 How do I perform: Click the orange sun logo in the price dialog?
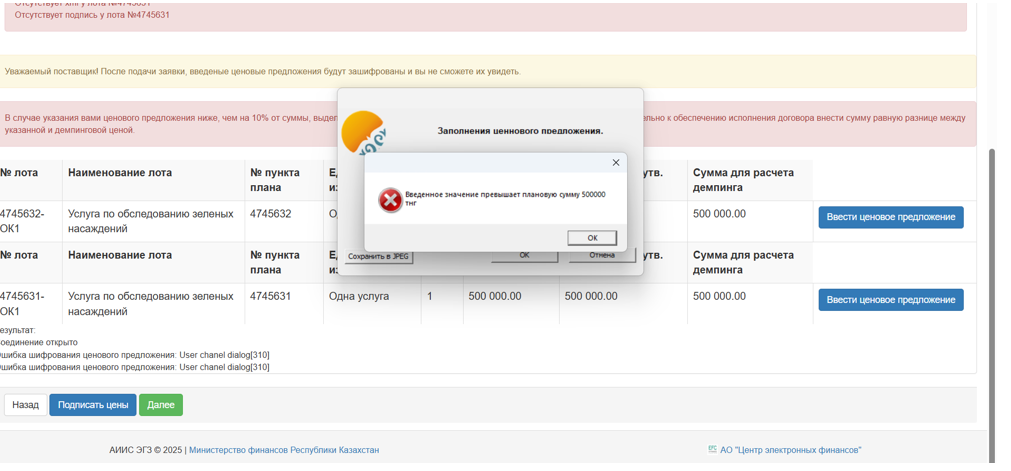pos(362,130)
